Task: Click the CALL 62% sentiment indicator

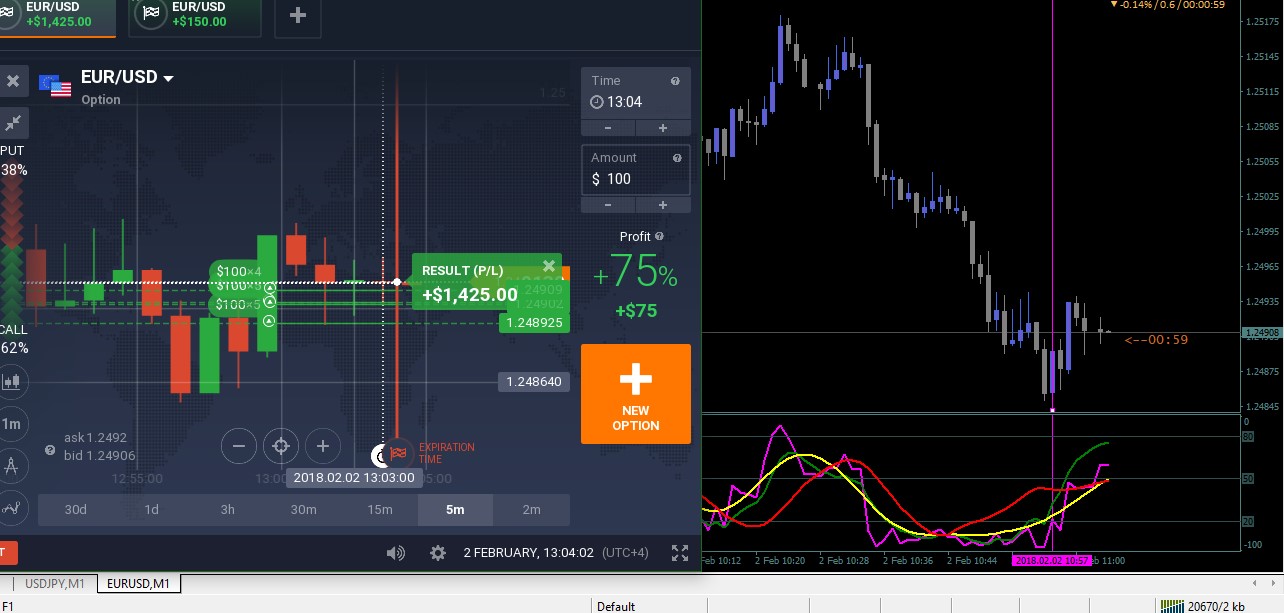Action: pyautogui.click(x=13, y=338)
